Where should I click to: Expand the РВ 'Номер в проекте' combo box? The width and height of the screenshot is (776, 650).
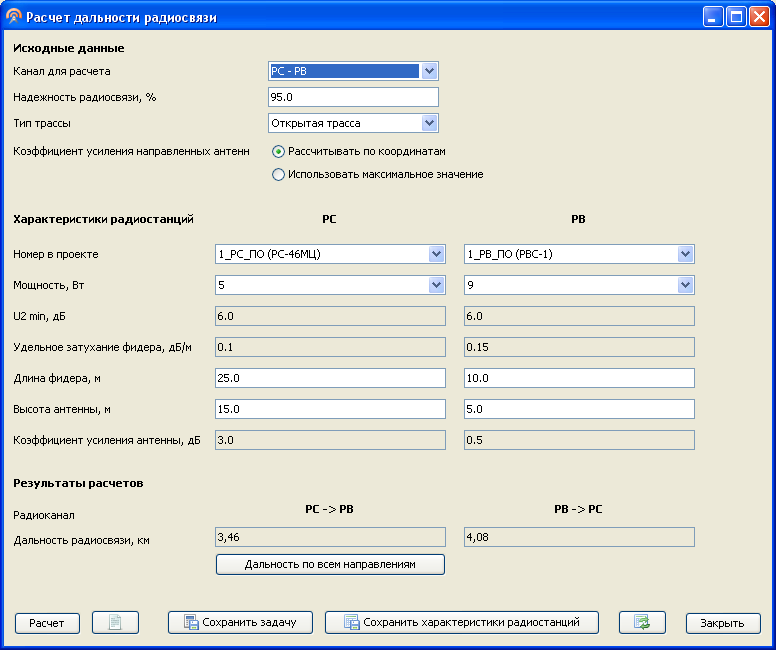click(685, 254)
